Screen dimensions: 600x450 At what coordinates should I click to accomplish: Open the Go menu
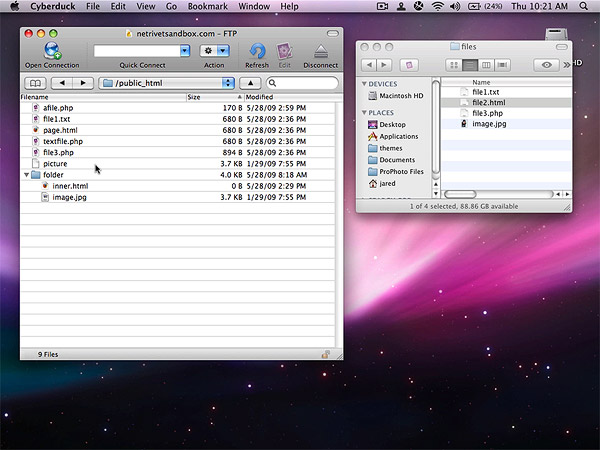171,6
